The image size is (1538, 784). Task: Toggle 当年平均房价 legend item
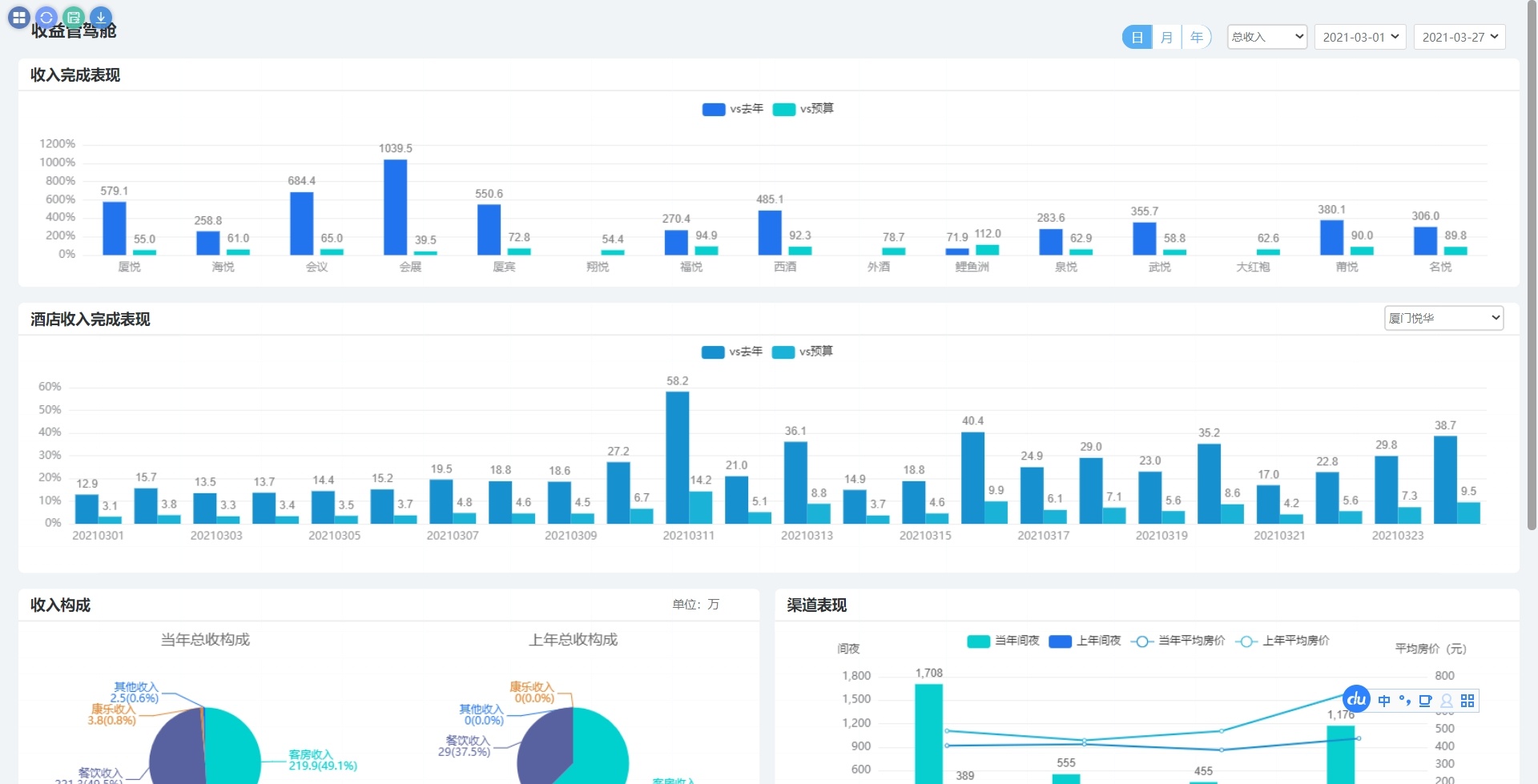pyautogui.click(x=1178, y=641)
